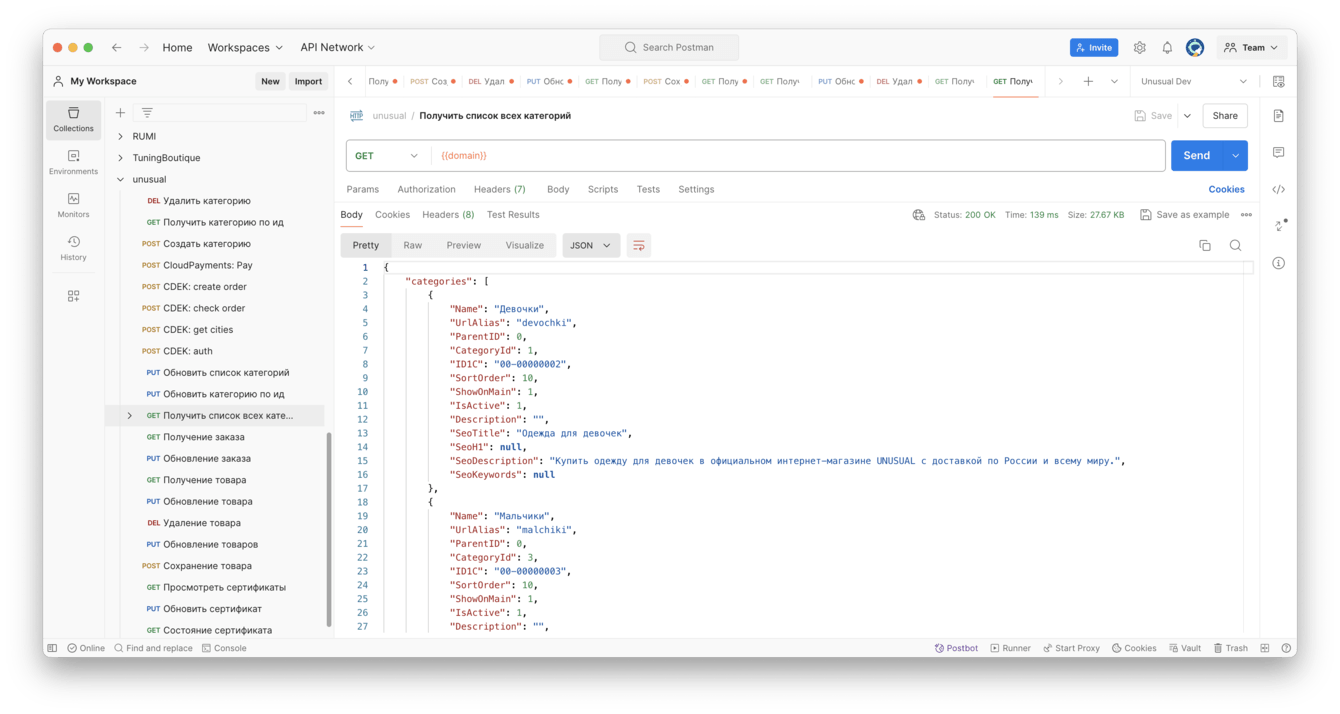Copy the response body with copy icon
Image resolution: width=1340 pixels, height=714 pixels.
[1205, 245]
